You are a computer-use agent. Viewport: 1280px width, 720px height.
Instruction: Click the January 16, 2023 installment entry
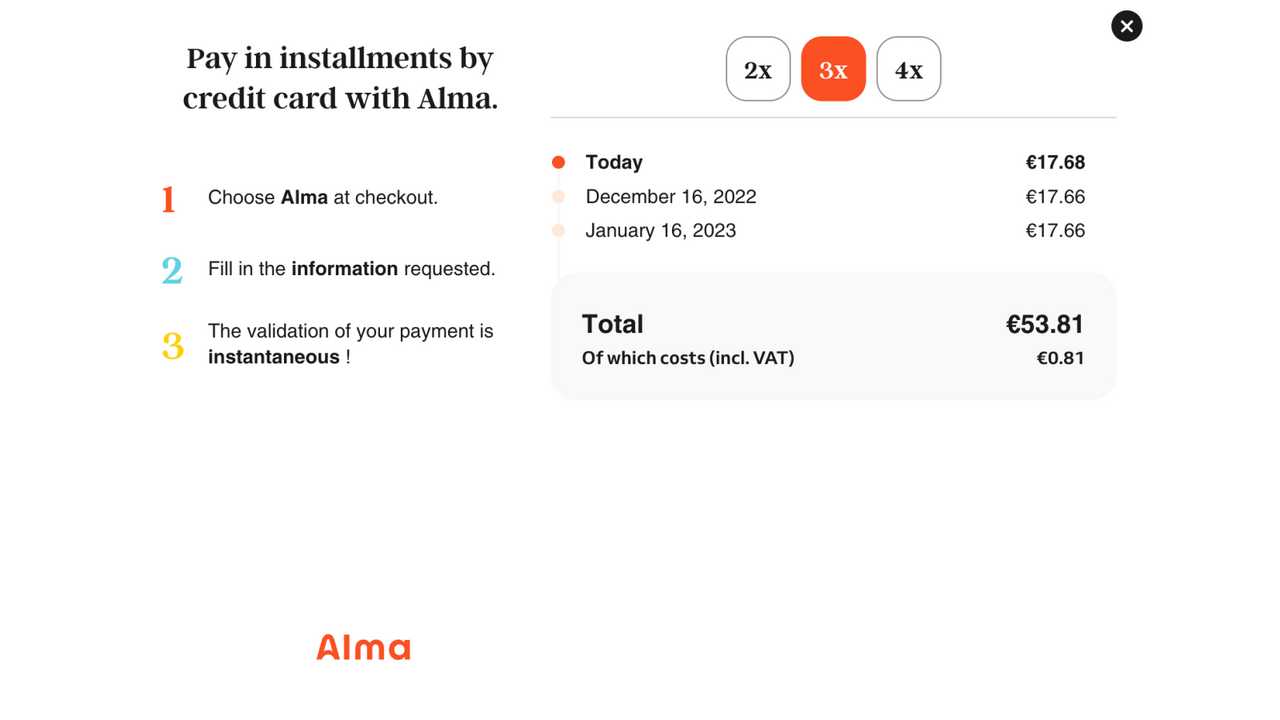click(x=660, y=230)
